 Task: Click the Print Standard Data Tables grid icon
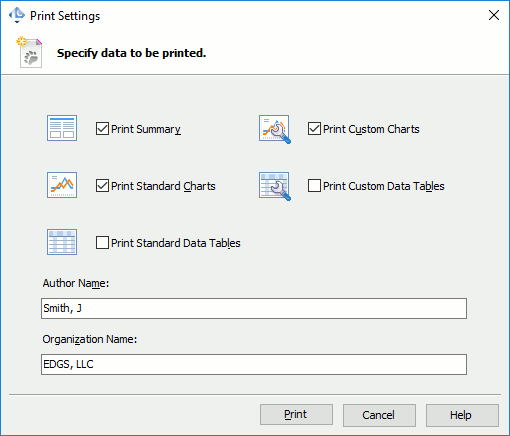pyautogui.click(x=62, y=242)
